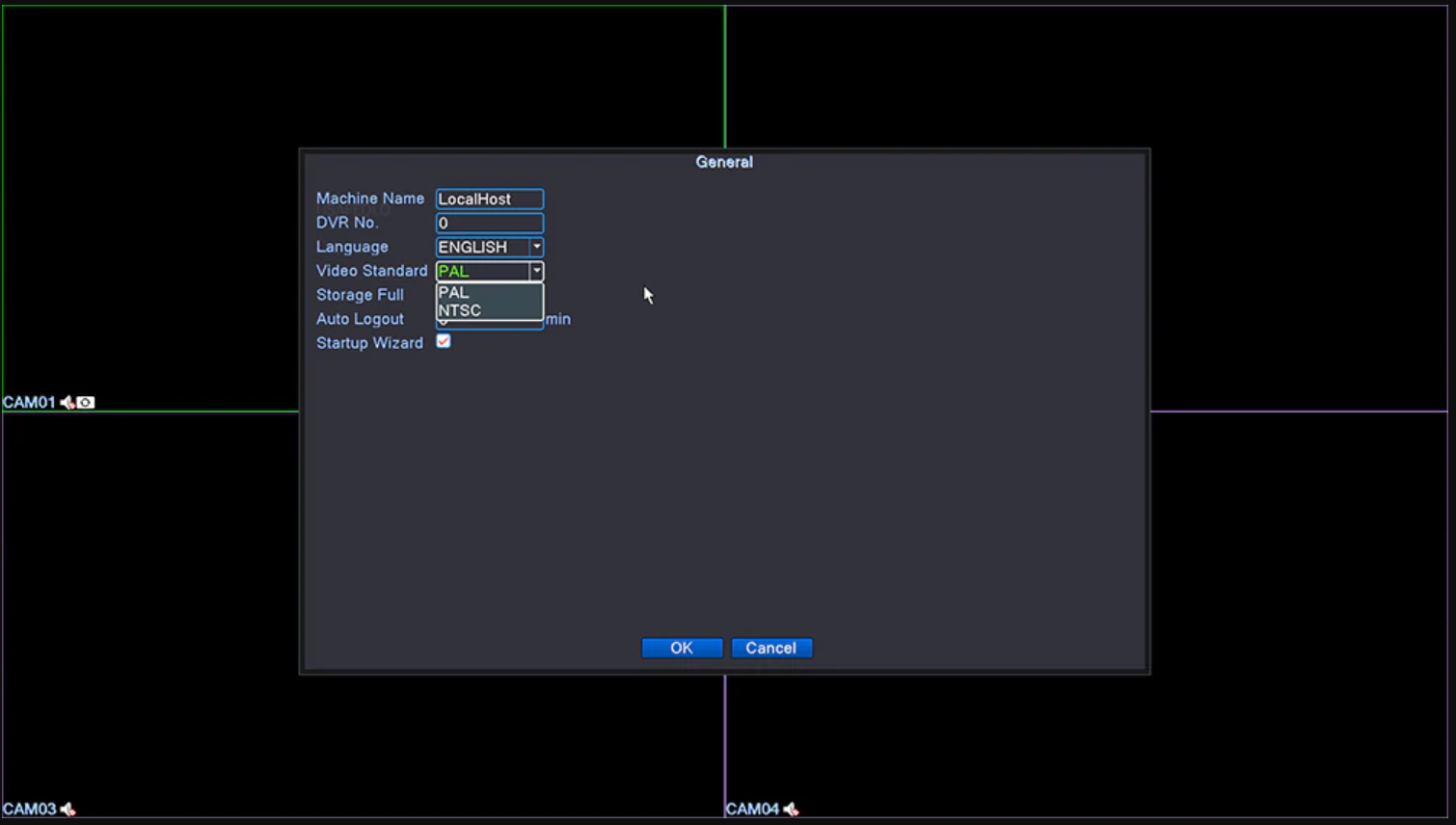Select the CAM04 channel label
This screenshot has height=825, width=1456.
pos(752,810)
